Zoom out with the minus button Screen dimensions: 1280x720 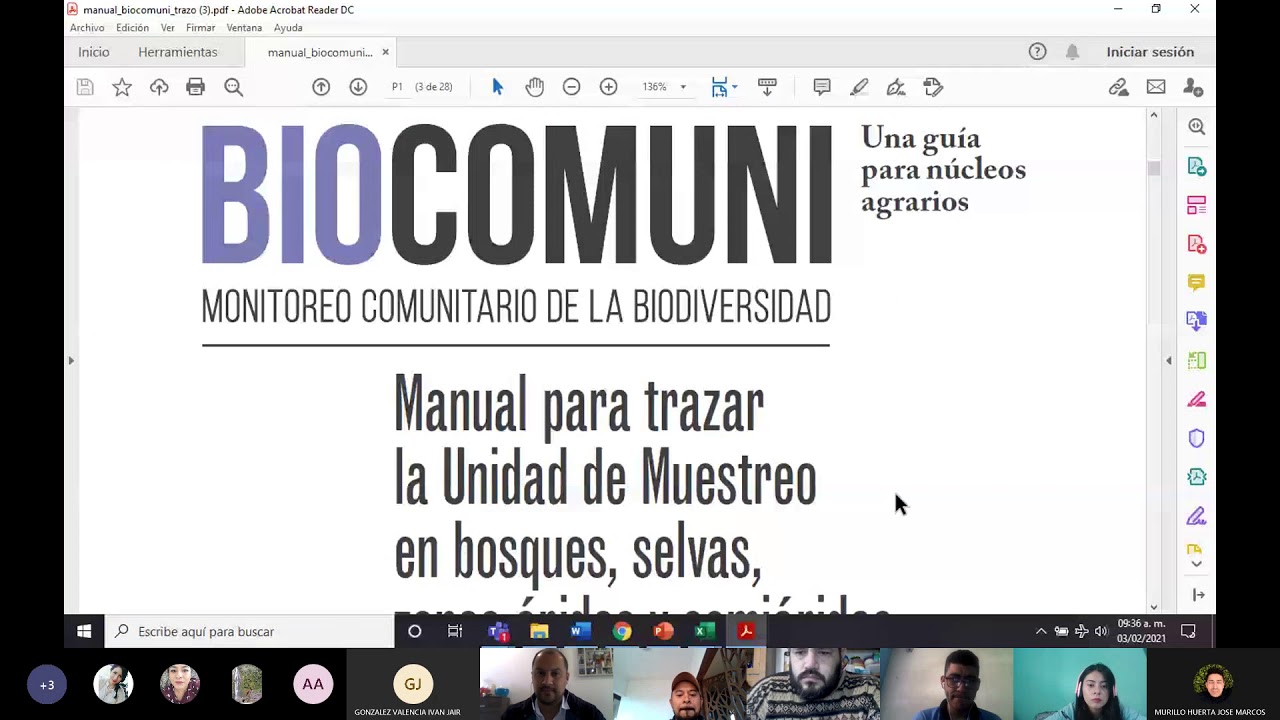point(571,87)
